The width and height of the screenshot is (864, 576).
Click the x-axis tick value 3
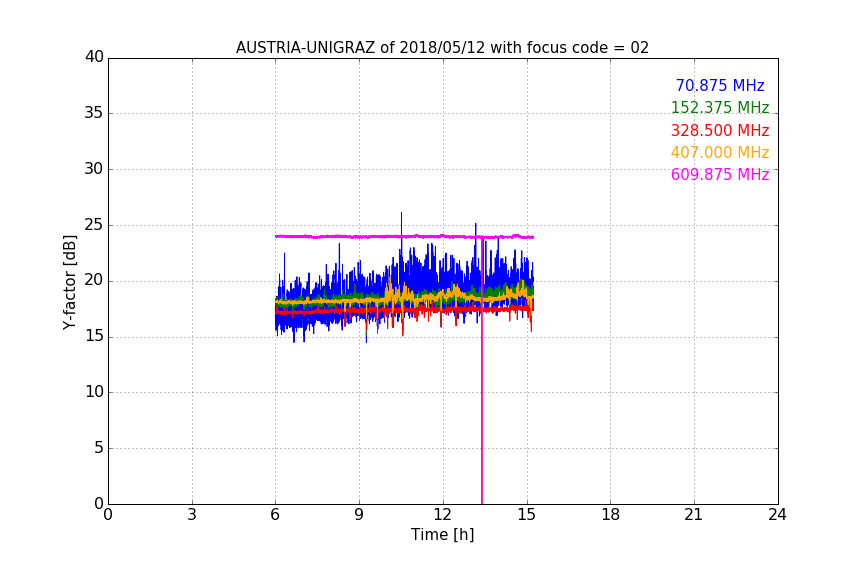(192, 515)
